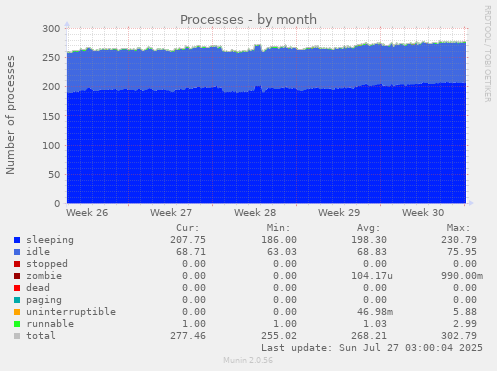Viewport: 497px width, 371px height.
Task: Click the sleeping legend color swatch
Action: click(x=17, y=240)
